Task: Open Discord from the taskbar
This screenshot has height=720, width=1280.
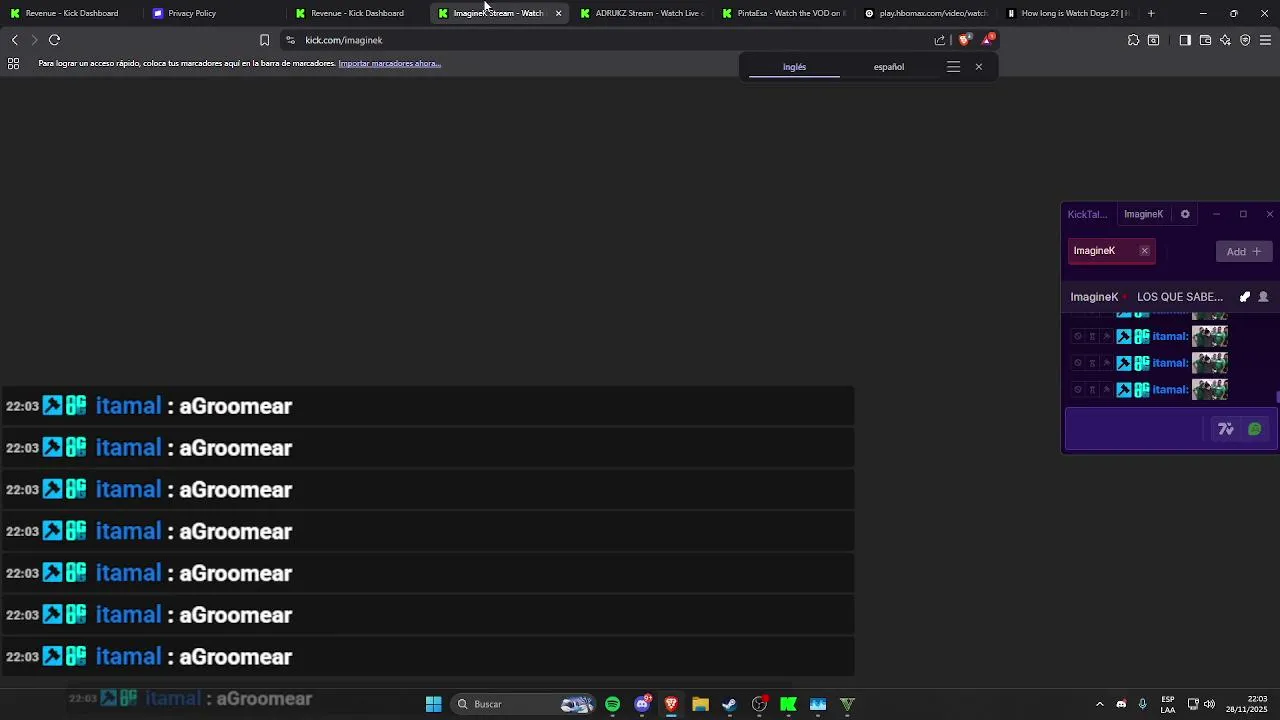Action: (642, 704)
